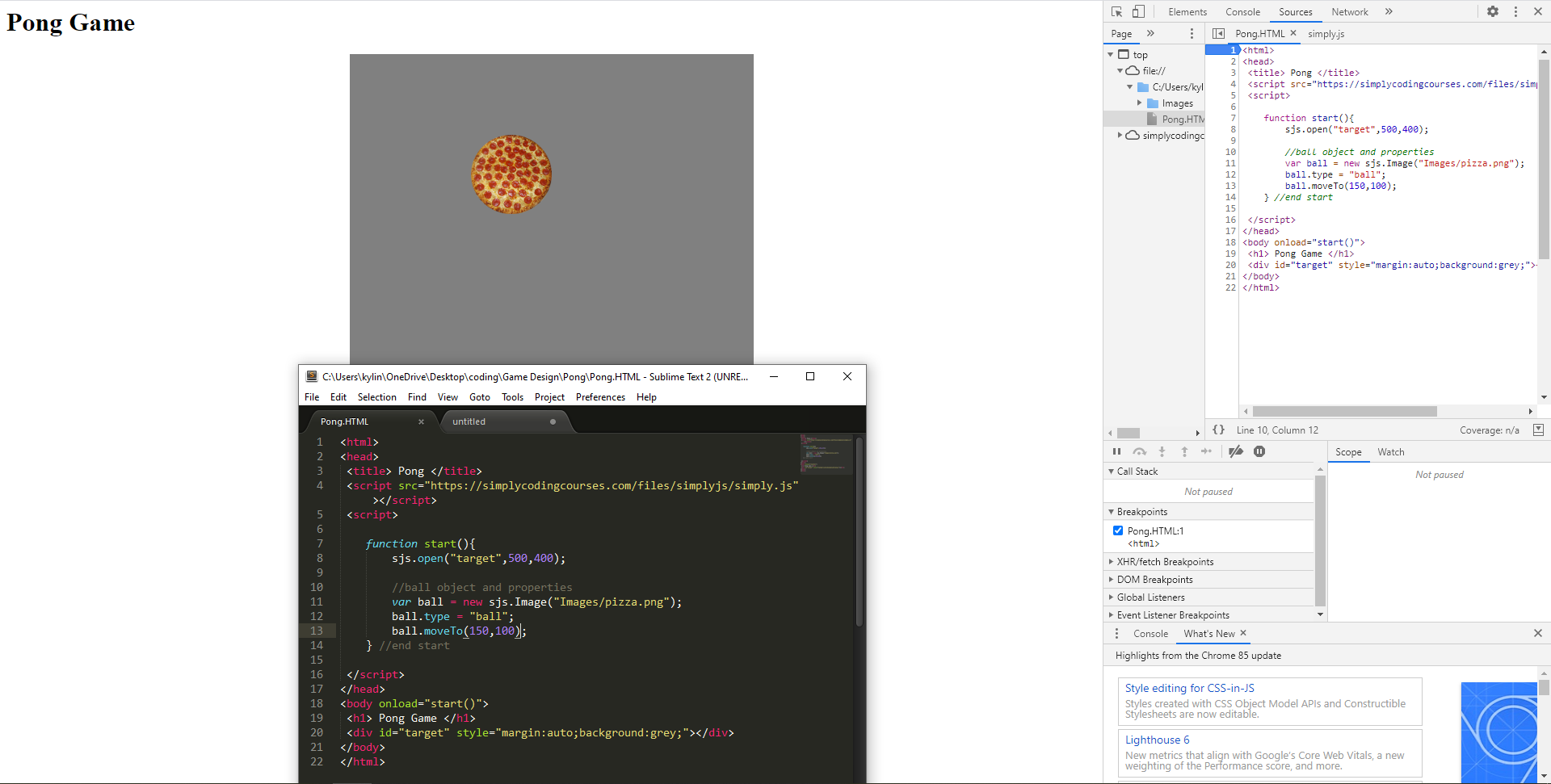Click the Step debugger arrow icon
The width and height of the screenshot is (1551, 784).
[1207, 451]
